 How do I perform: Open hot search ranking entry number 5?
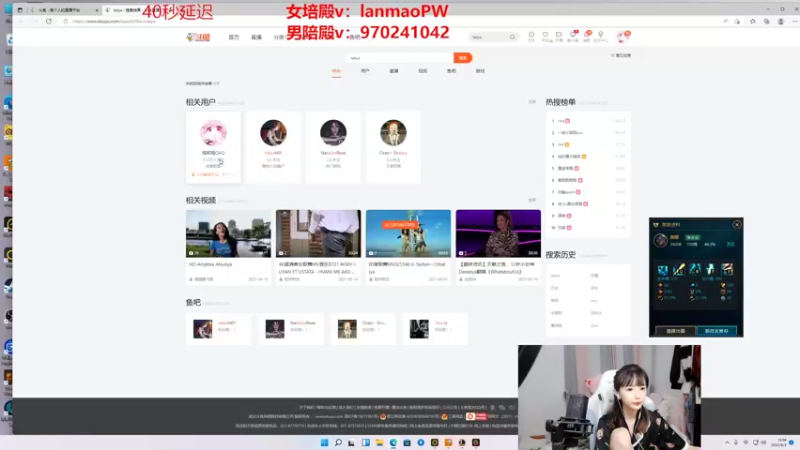588,168
